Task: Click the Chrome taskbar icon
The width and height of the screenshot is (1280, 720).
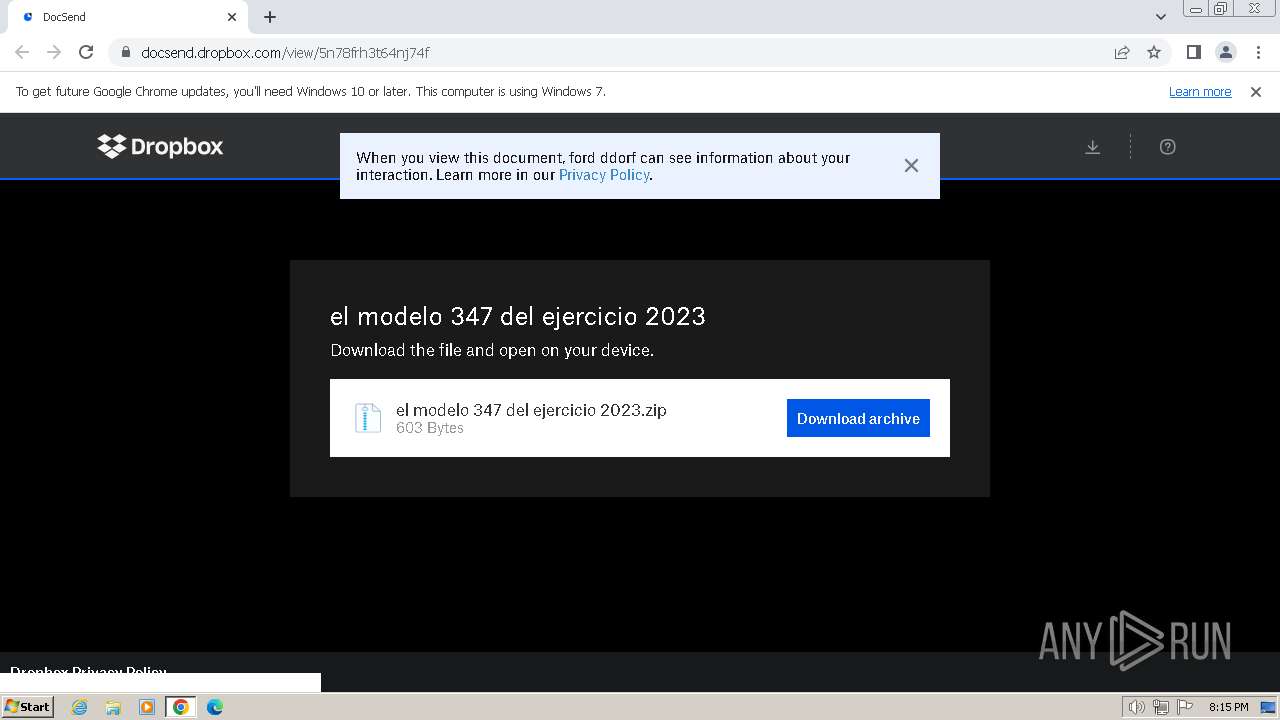Action: tap(181, 707)
